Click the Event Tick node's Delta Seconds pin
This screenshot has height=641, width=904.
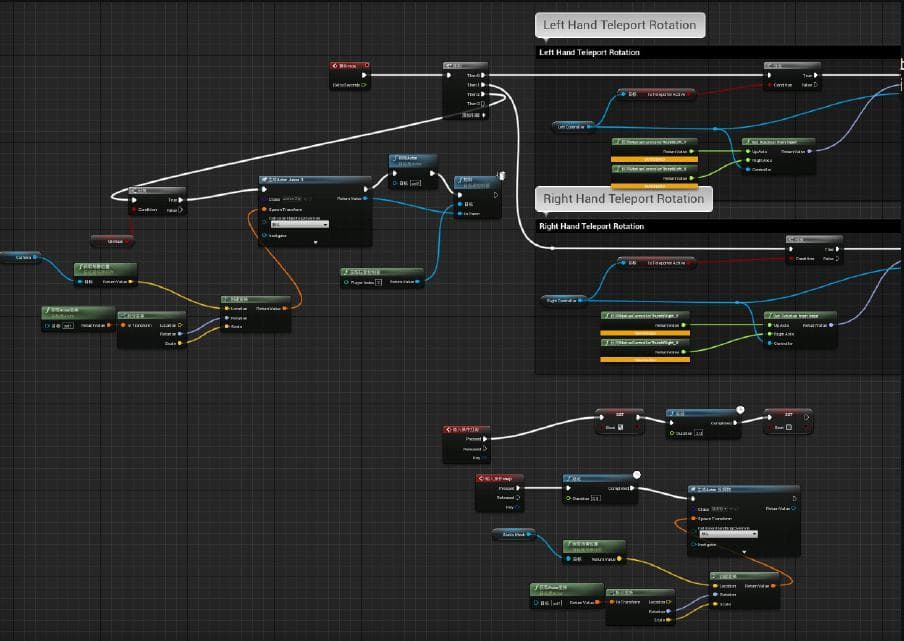[x=364, y=85]
